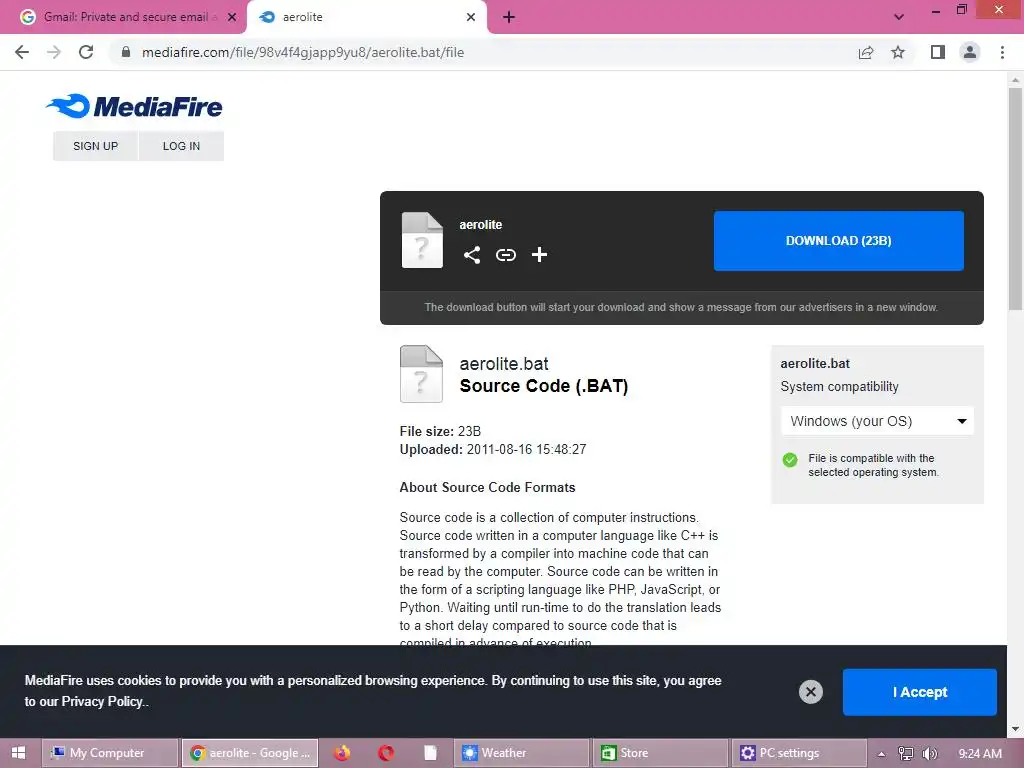Click the 9:24 AM clock

(980, 754)
